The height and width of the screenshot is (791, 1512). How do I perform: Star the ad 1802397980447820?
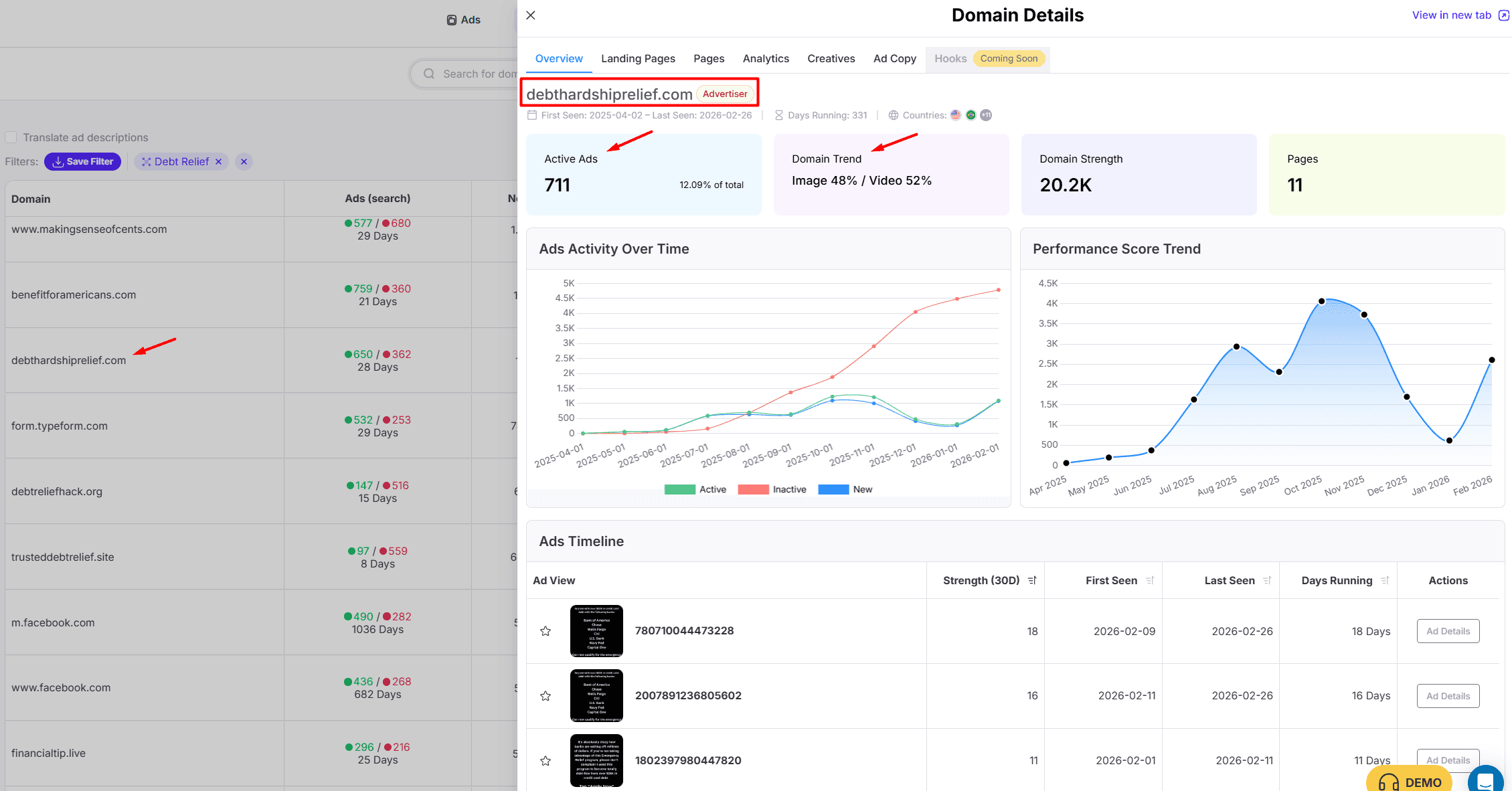(545, 761)
